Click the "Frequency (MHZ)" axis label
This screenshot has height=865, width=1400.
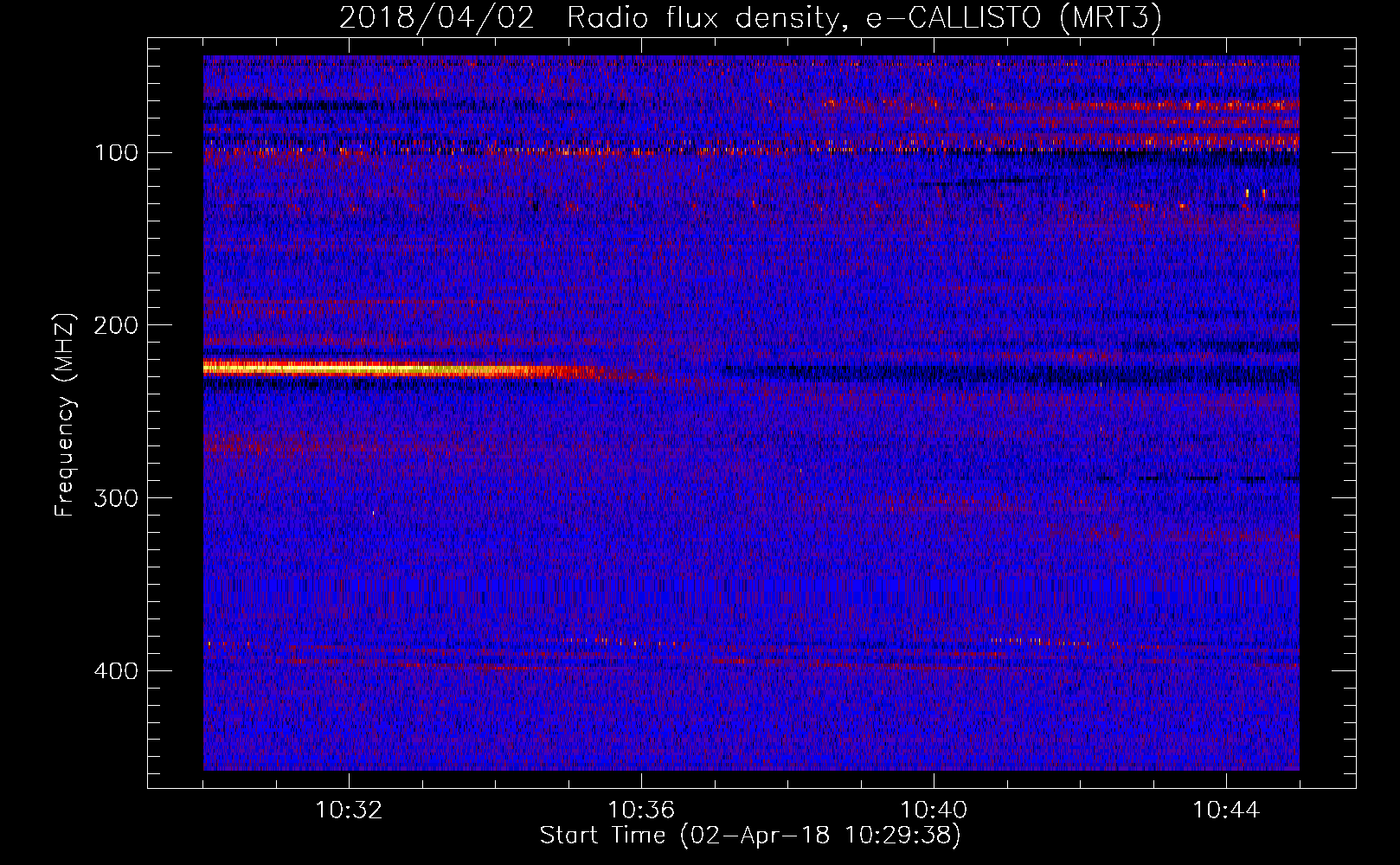(65, 415)
